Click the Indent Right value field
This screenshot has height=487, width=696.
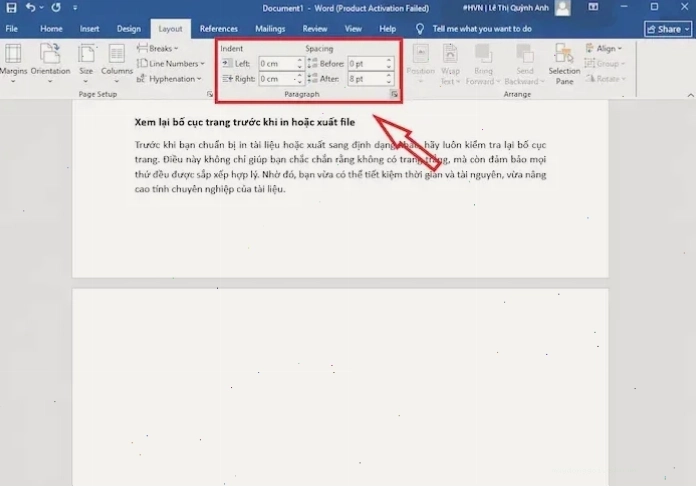click(x=277, y=79)
